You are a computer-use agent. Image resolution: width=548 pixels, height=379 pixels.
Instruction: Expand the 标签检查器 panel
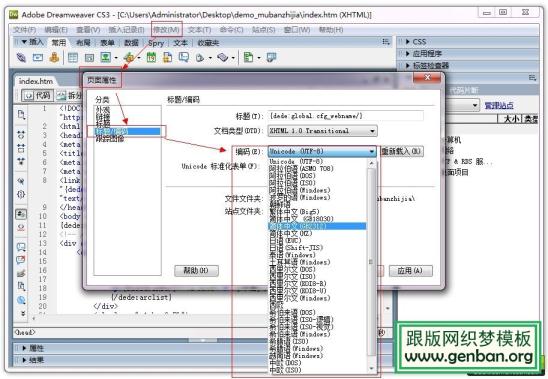tap(408, 65)
